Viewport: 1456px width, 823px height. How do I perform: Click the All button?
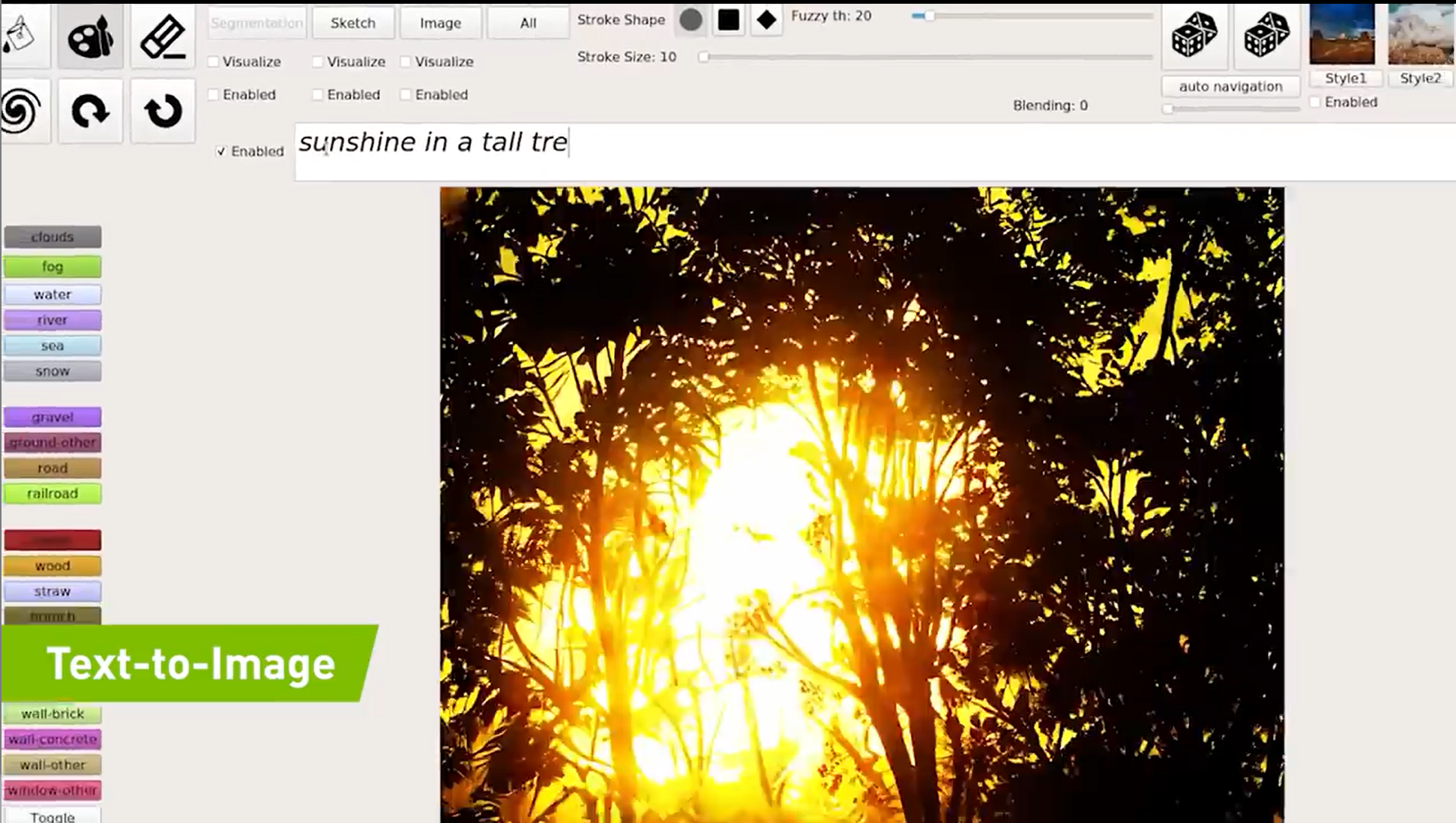528,23
